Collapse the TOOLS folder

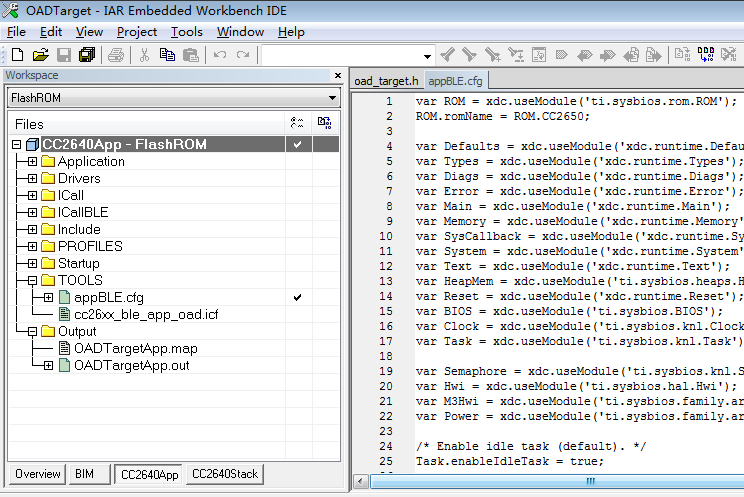point(32,281)
